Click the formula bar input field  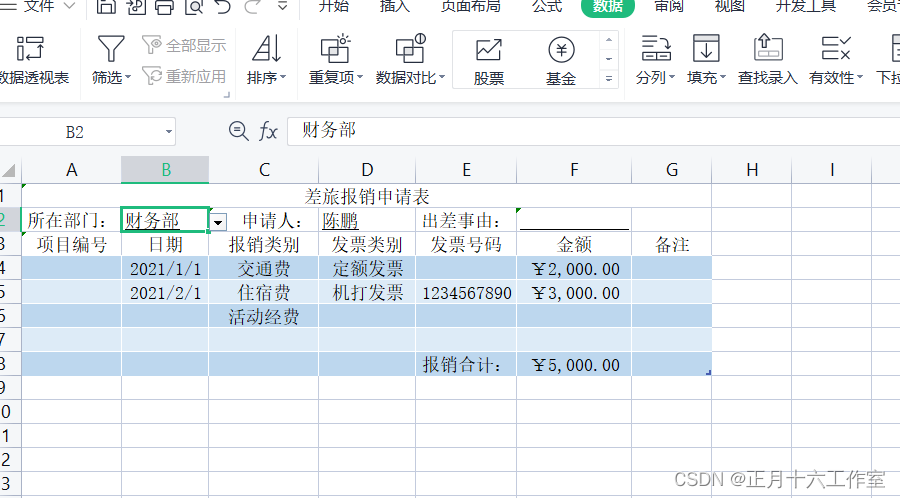tap(593, 131)
